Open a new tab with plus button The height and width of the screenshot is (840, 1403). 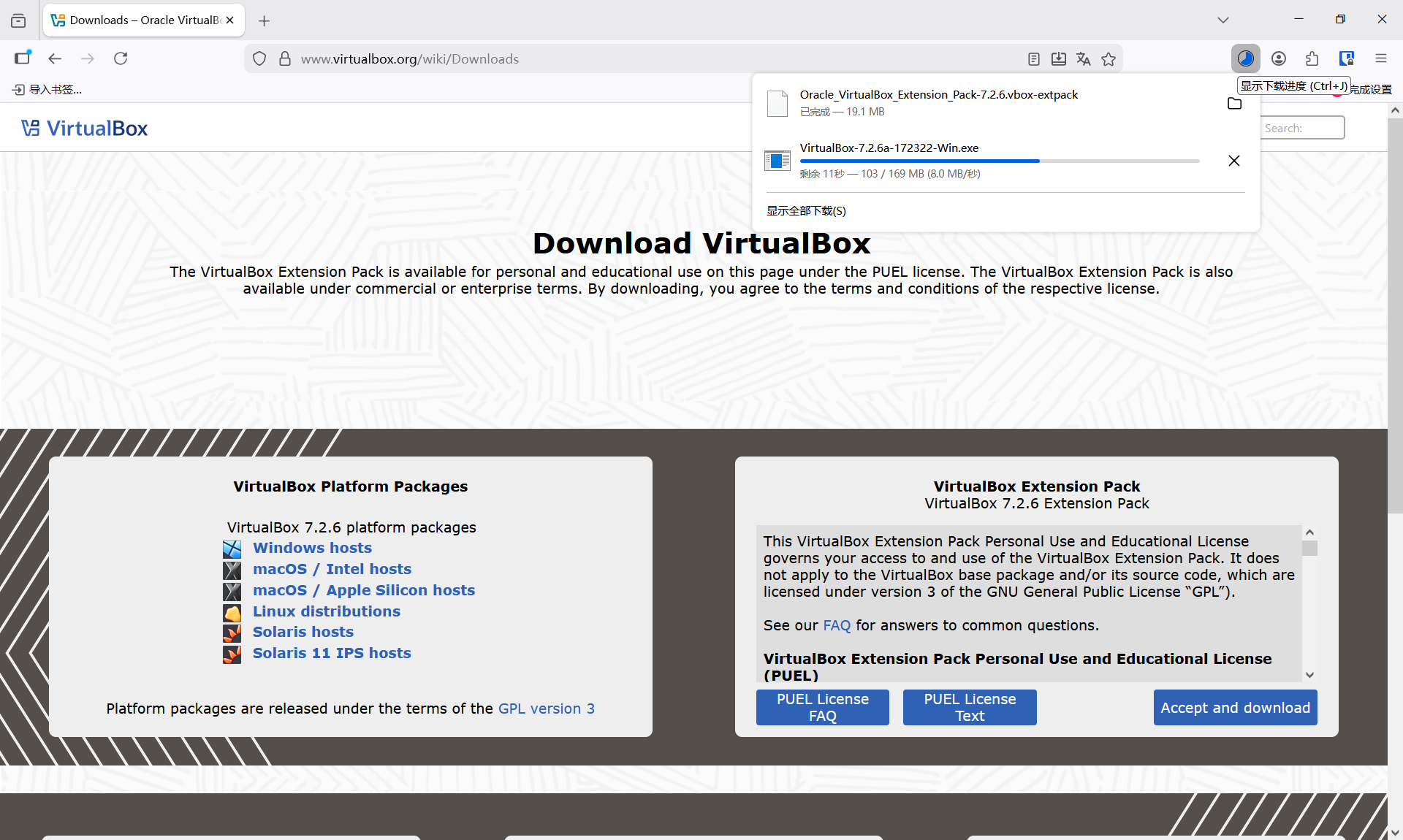pos(265,20)
